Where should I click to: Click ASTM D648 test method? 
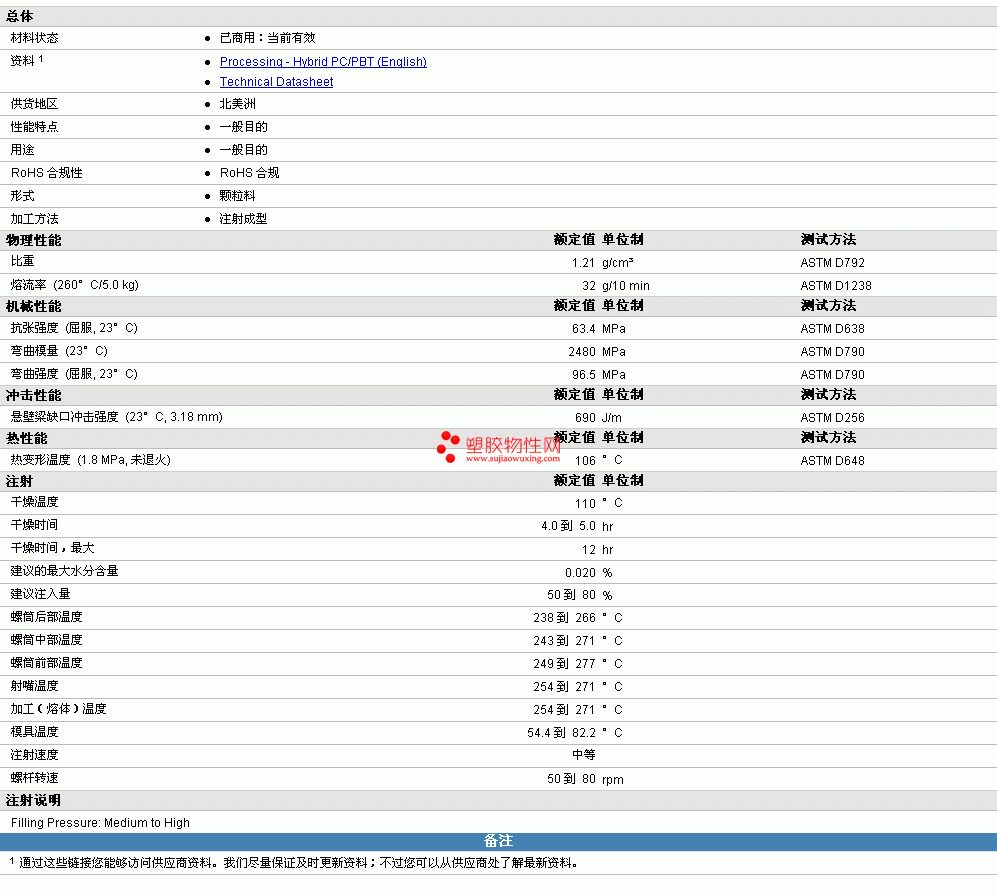[832, 460]
